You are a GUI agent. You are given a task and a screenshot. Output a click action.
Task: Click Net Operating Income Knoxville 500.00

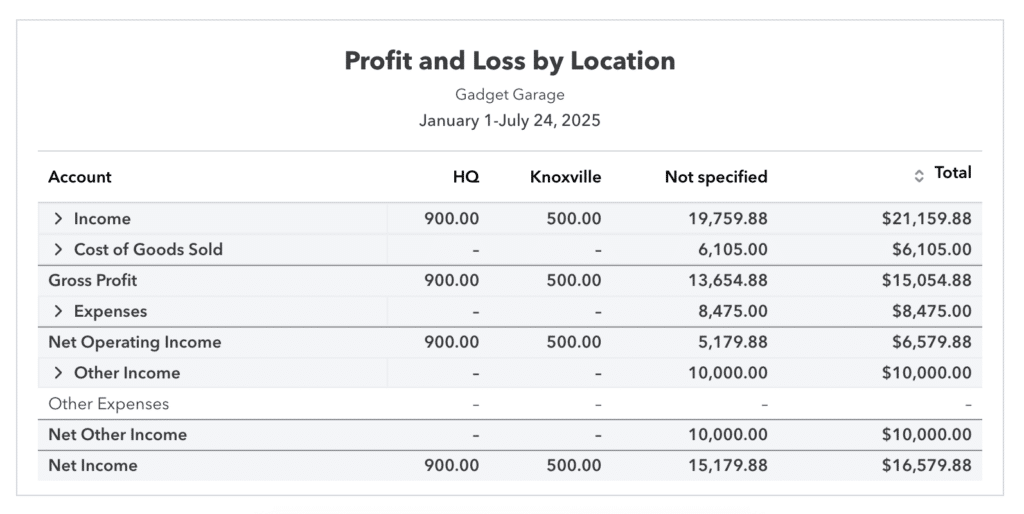point(574,342)
